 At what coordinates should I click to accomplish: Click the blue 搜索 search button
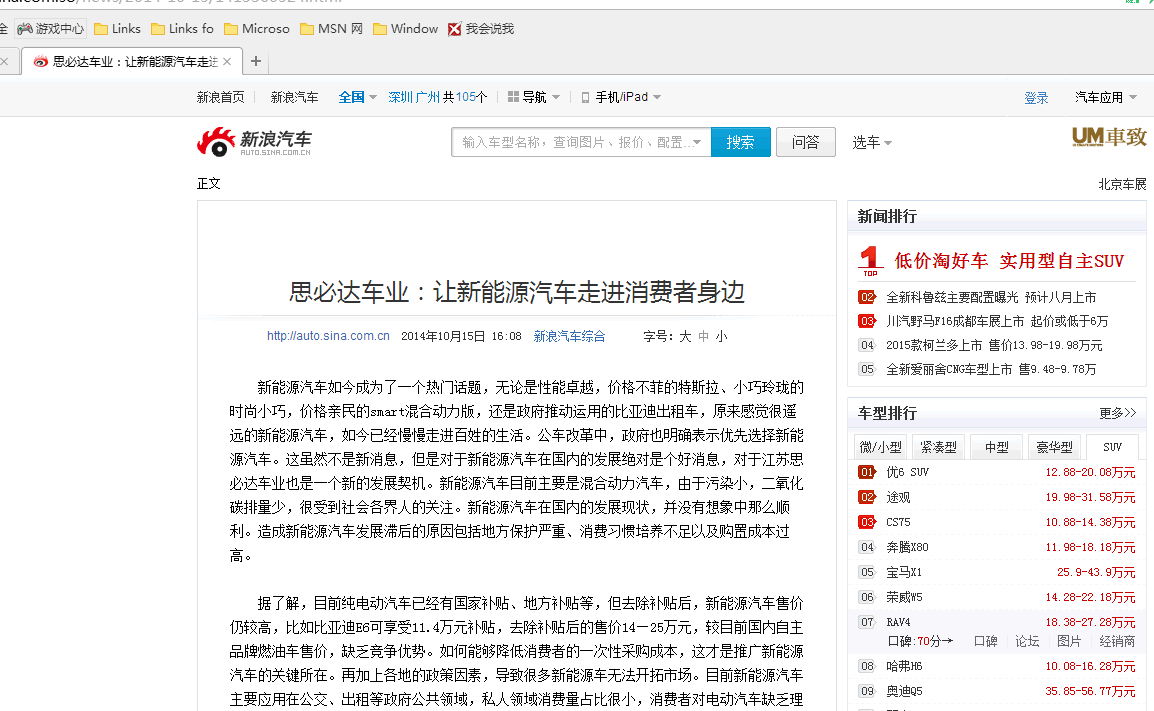coord(740,141)
